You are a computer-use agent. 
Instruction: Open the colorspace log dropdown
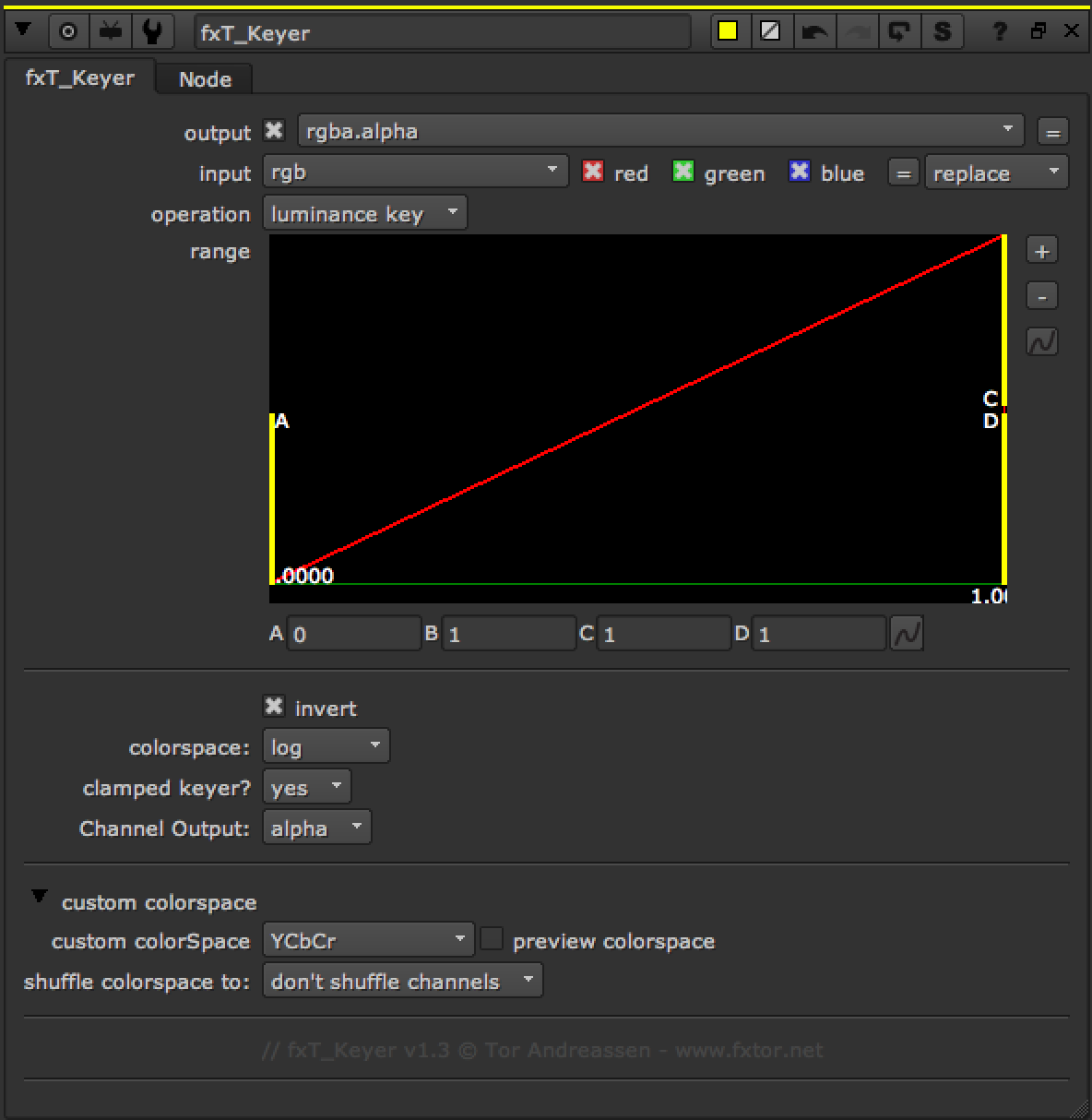click(326, 746)
